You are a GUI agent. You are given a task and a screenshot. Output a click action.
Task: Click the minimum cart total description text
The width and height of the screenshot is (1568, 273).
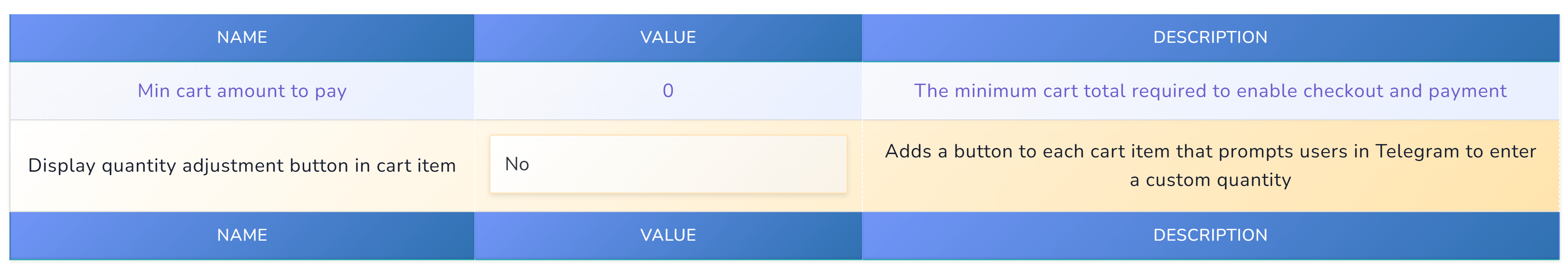1210,91
